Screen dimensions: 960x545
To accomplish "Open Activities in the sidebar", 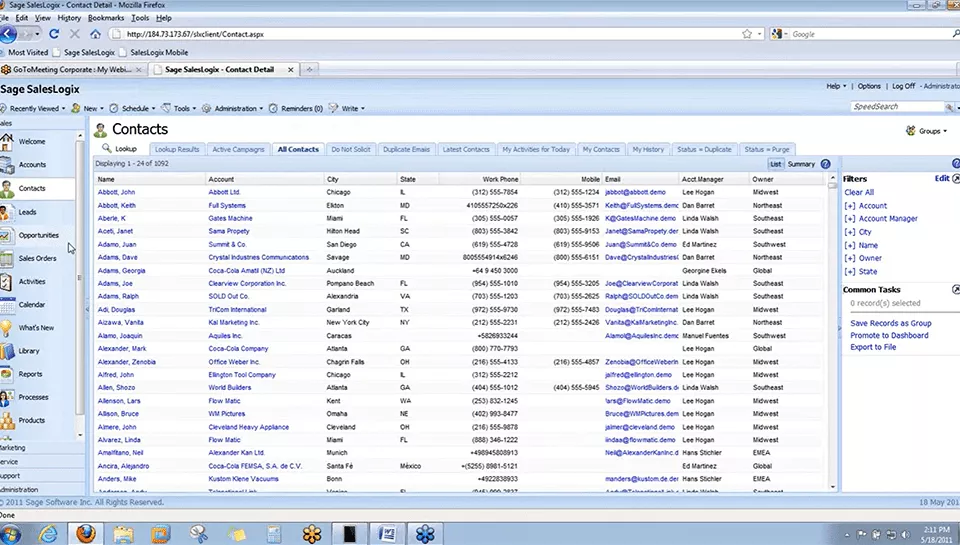I will tap(32, 282).
